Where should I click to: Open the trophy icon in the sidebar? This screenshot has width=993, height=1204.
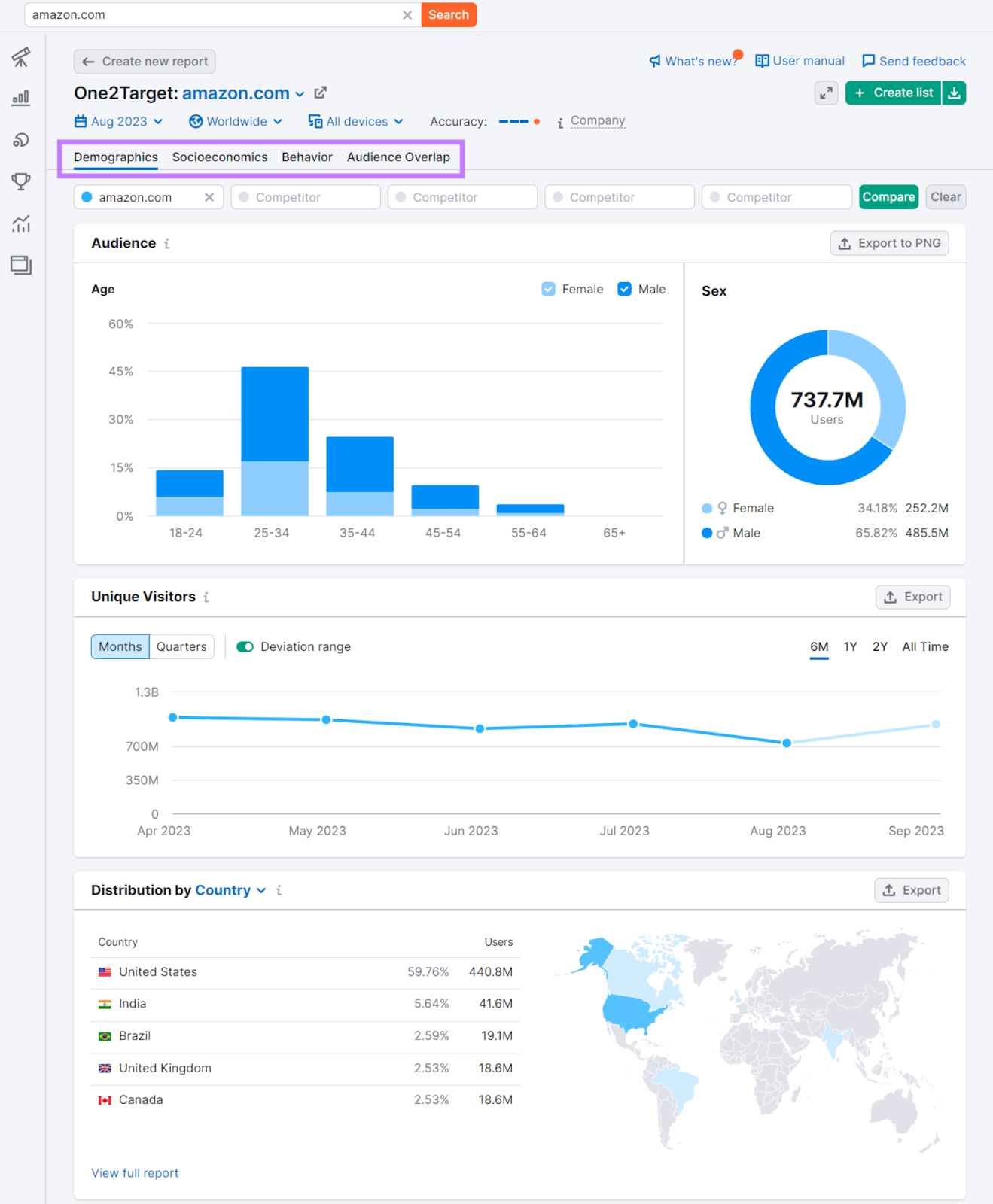click(x=21, y=181)
